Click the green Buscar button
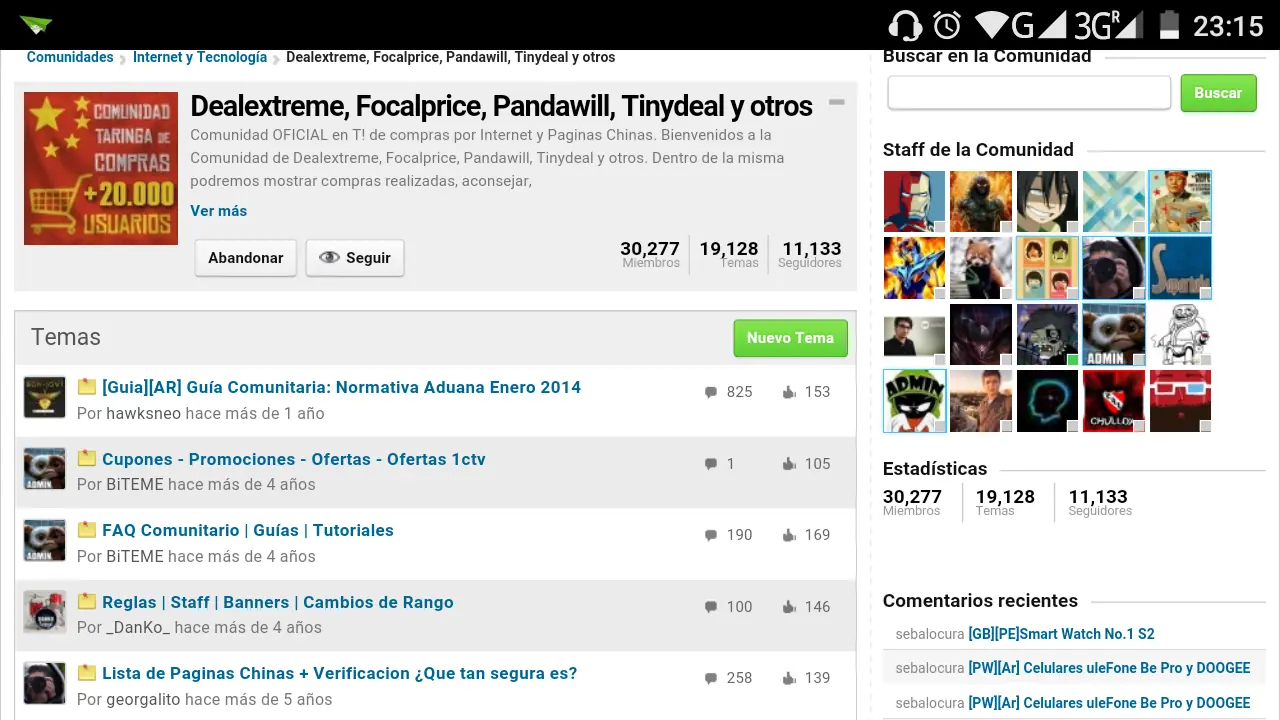This screenshot has height=720, width=1280. coord(1218,93)
